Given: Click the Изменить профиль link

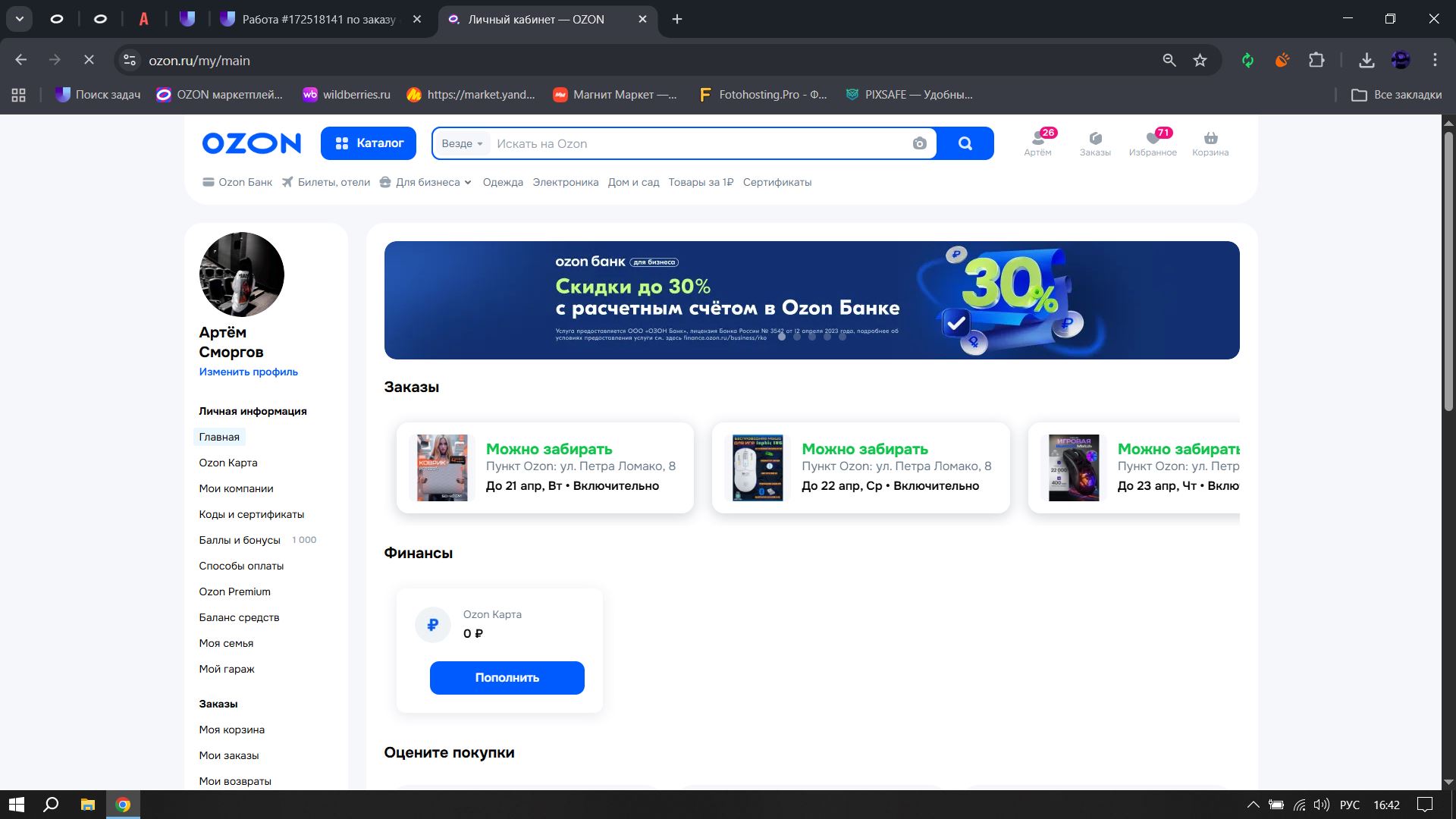Looking at the screenshot, I should pos(248,372).
